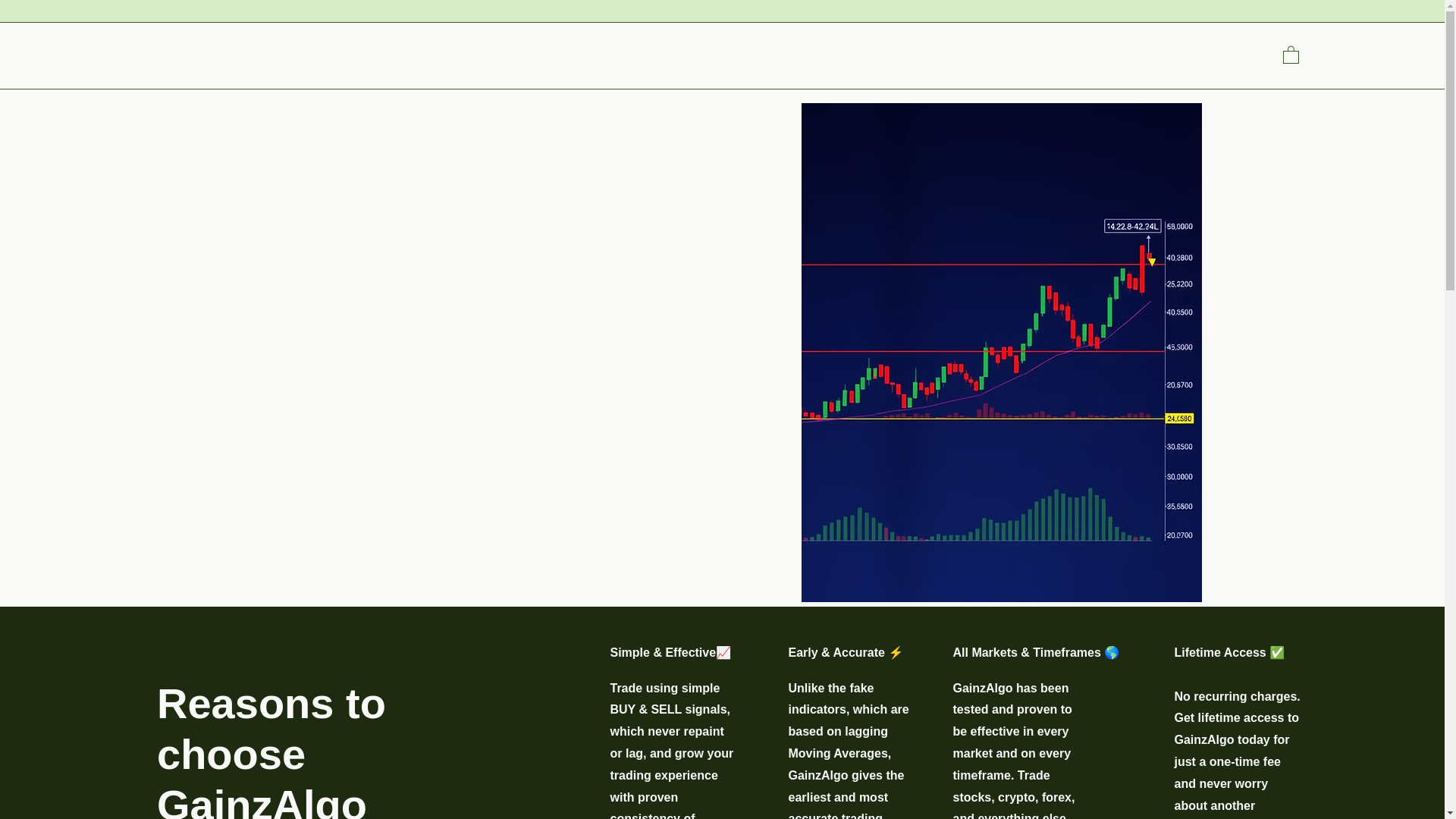Open the shopping bag cart icon
Viewport: 1456px width, 819px height.
click(x=1291, y=55)
